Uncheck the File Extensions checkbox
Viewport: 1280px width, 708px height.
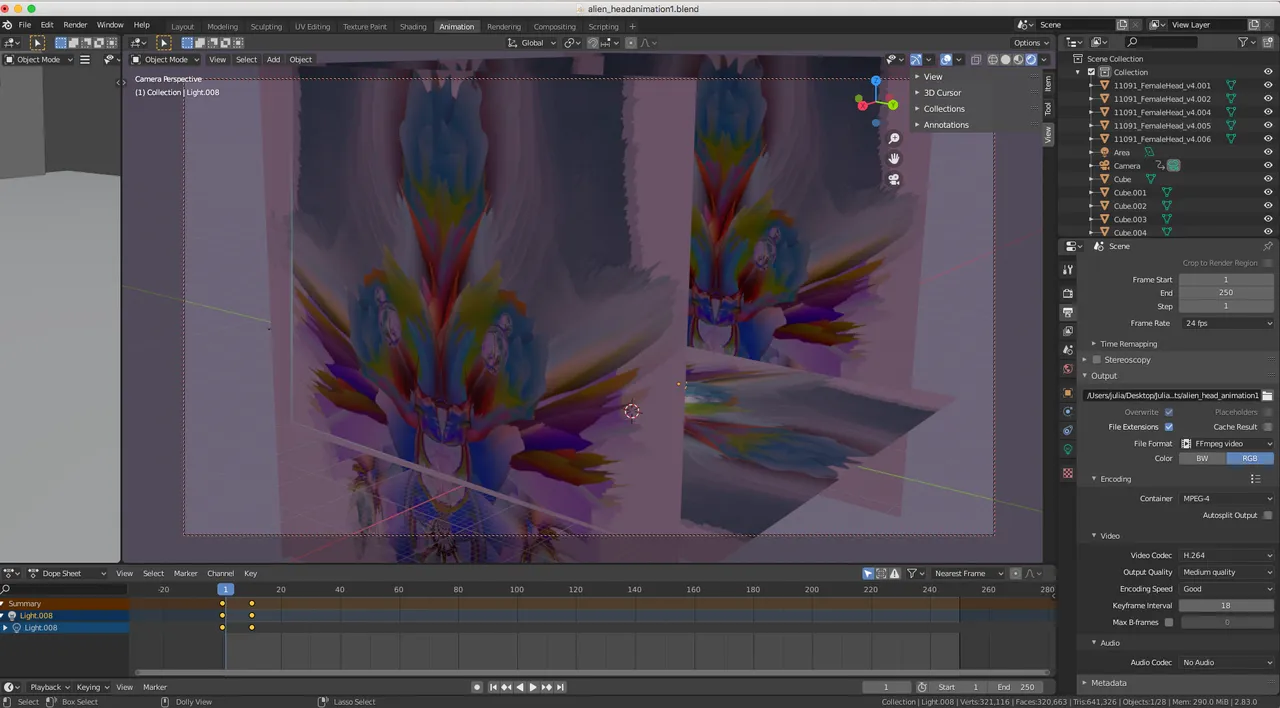1168,427
